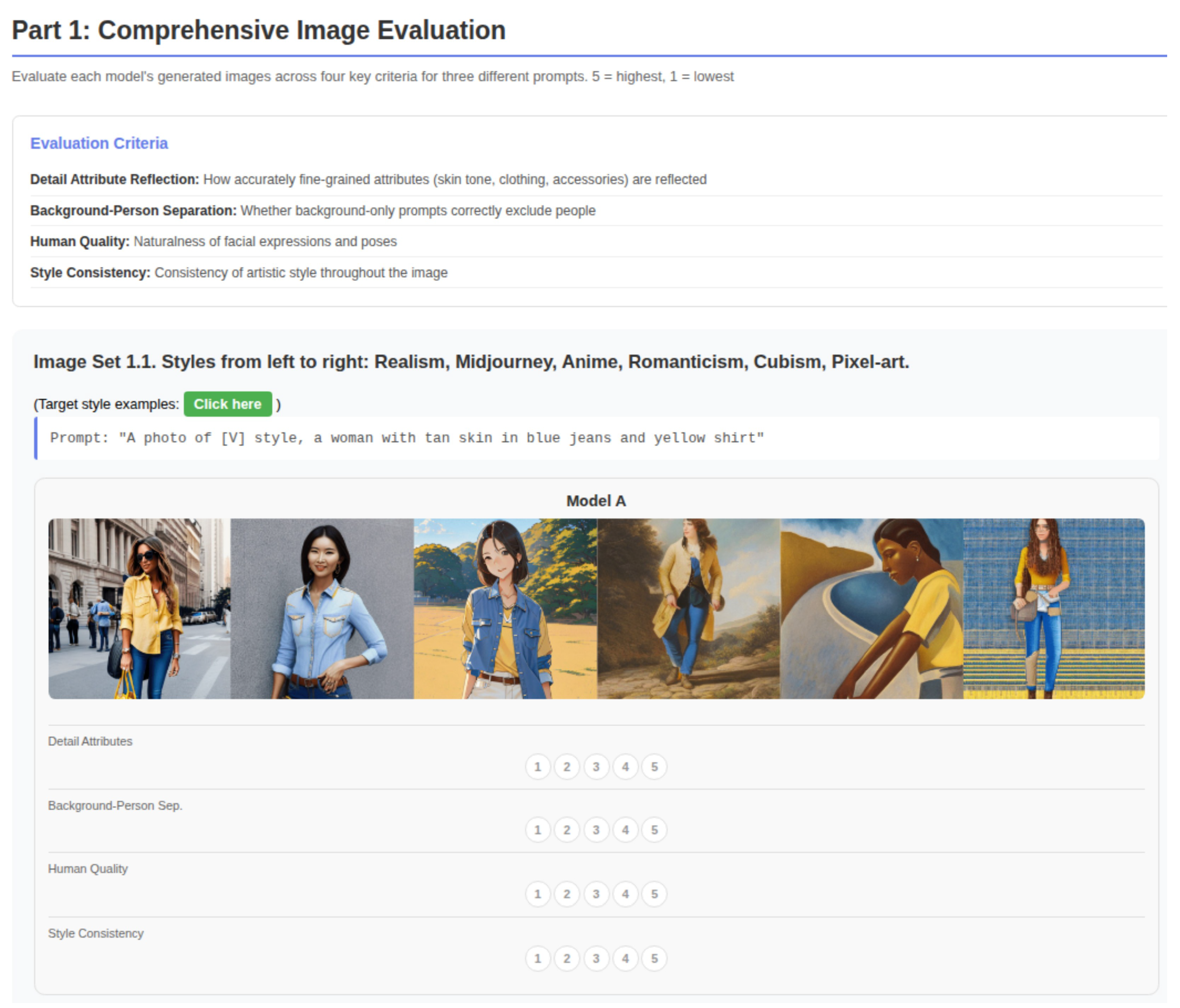Screen dimensions: 1180x1008
Task: Open the Cubism style yellow shirt image
Action: (x=871, y=608)
